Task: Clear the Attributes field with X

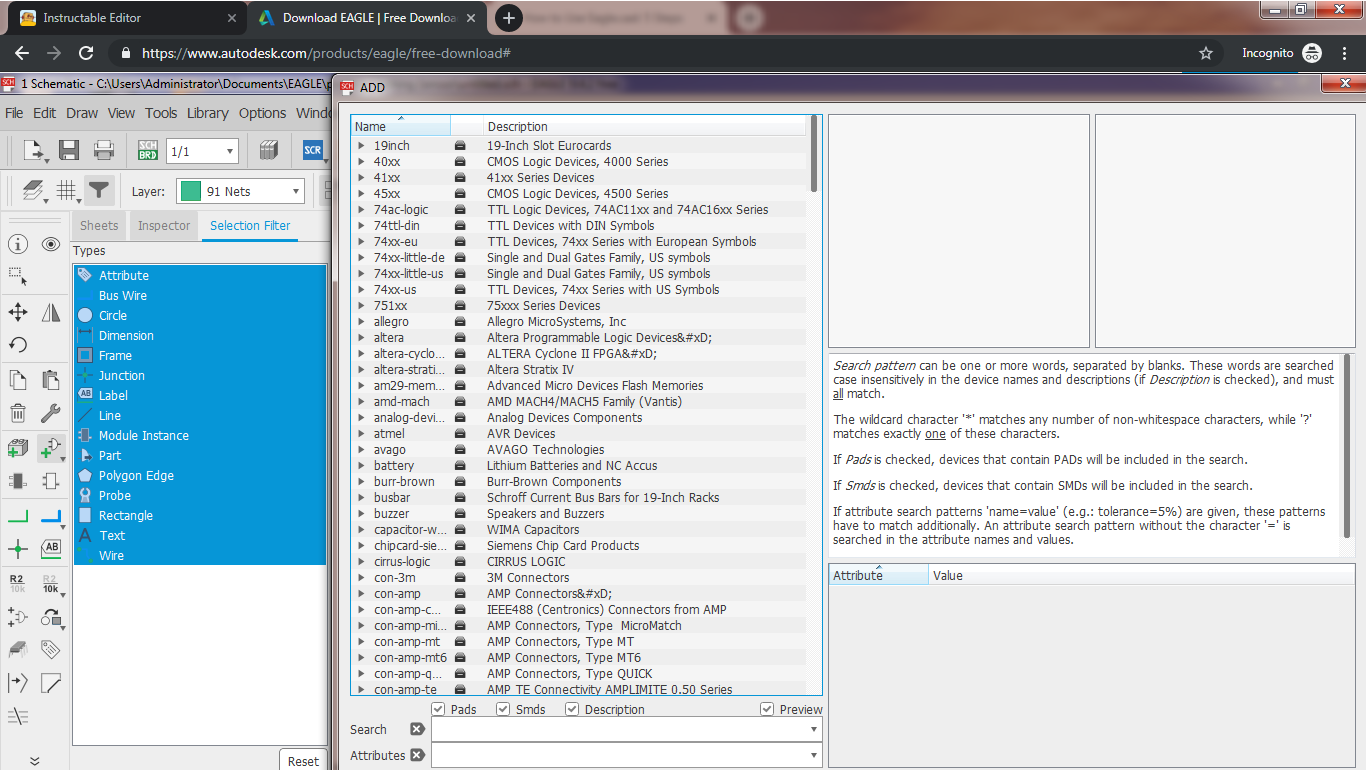Action: click(418, 755)
